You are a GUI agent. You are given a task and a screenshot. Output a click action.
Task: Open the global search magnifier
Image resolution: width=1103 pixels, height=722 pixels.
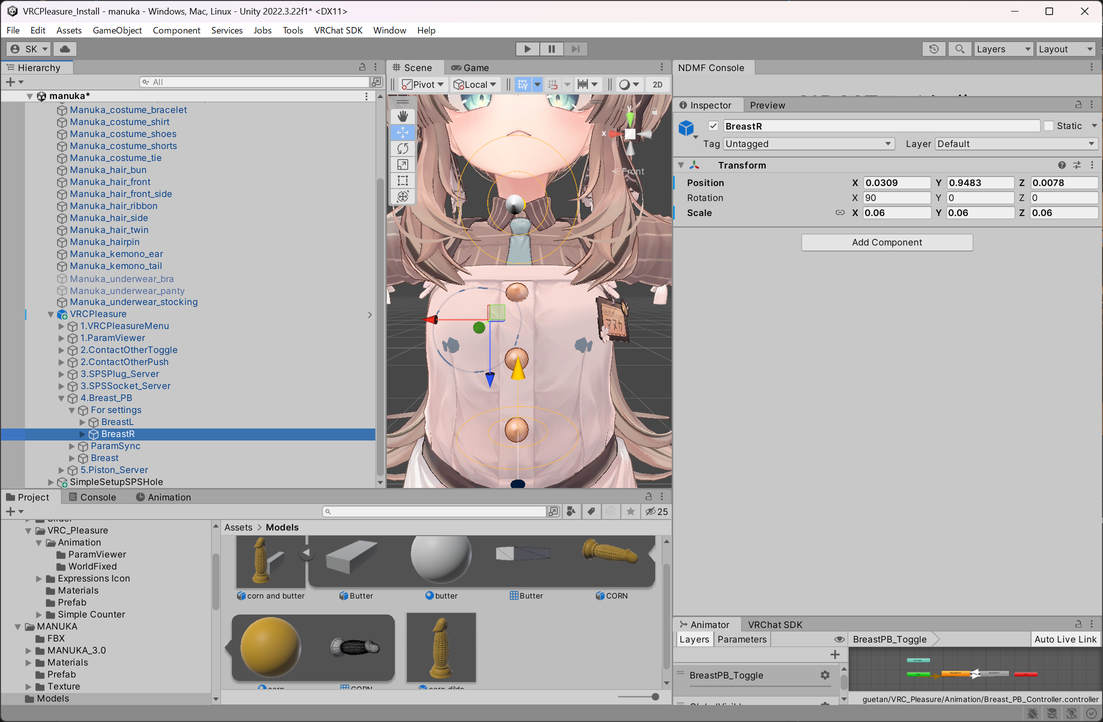pos(959,49)
